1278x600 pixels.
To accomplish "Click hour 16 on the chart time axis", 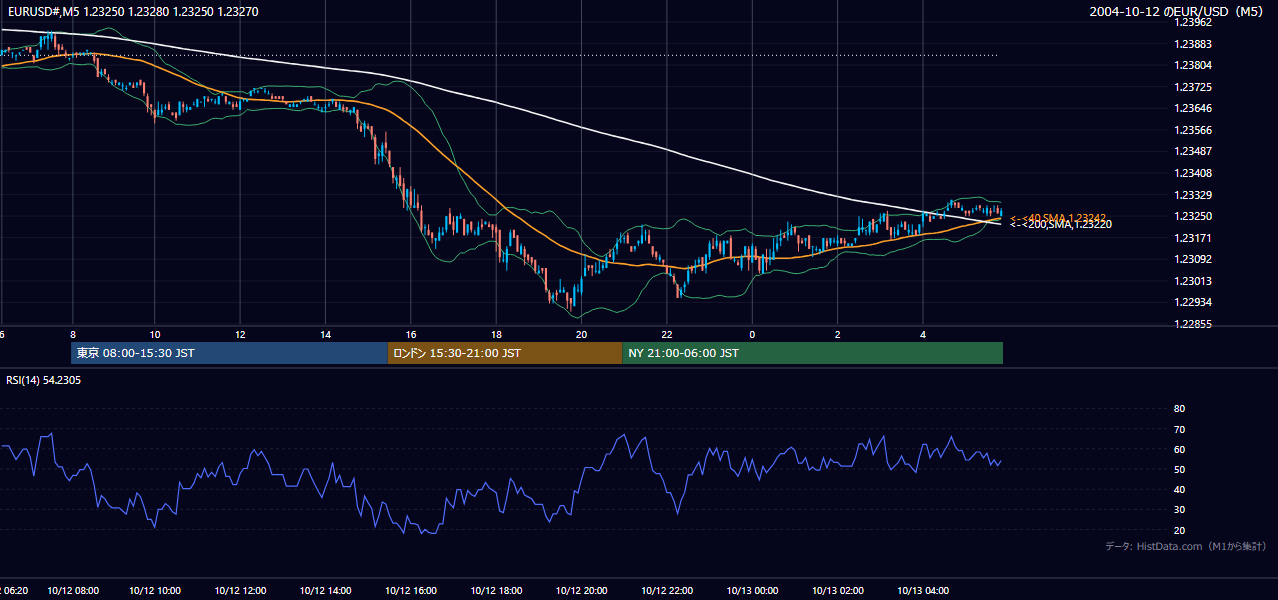I will tap(411, 334).
